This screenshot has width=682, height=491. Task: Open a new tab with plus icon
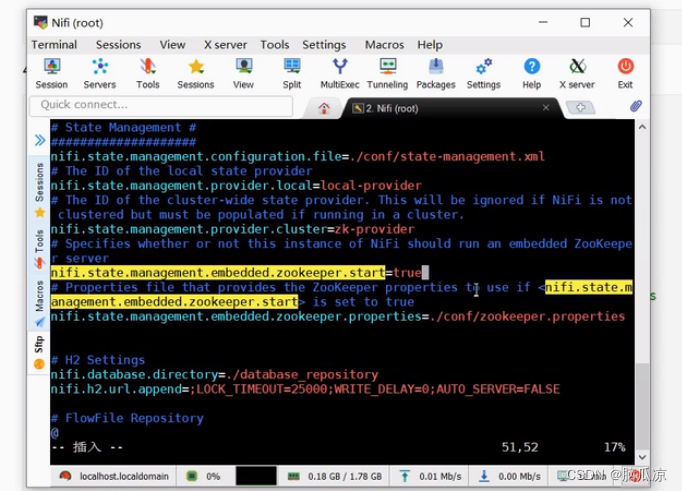click(581, 107)
